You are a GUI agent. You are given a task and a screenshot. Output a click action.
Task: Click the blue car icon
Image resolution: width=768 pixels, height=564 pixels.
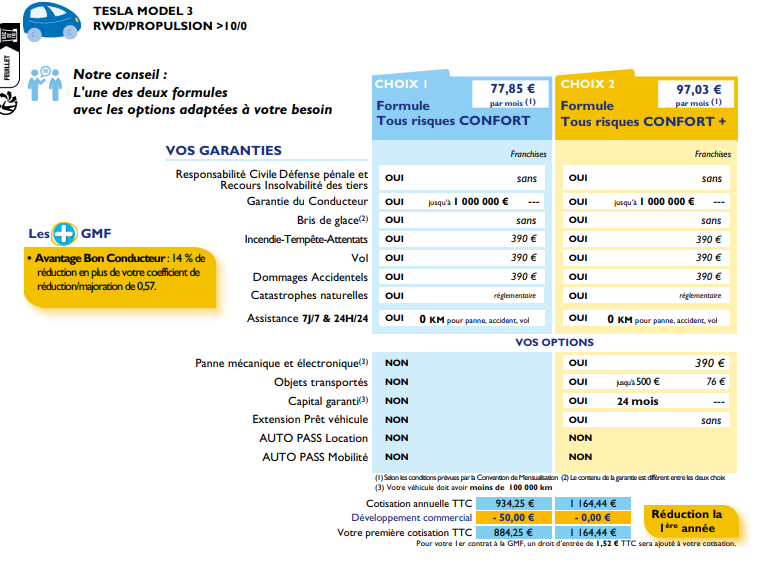pos(52,22)
